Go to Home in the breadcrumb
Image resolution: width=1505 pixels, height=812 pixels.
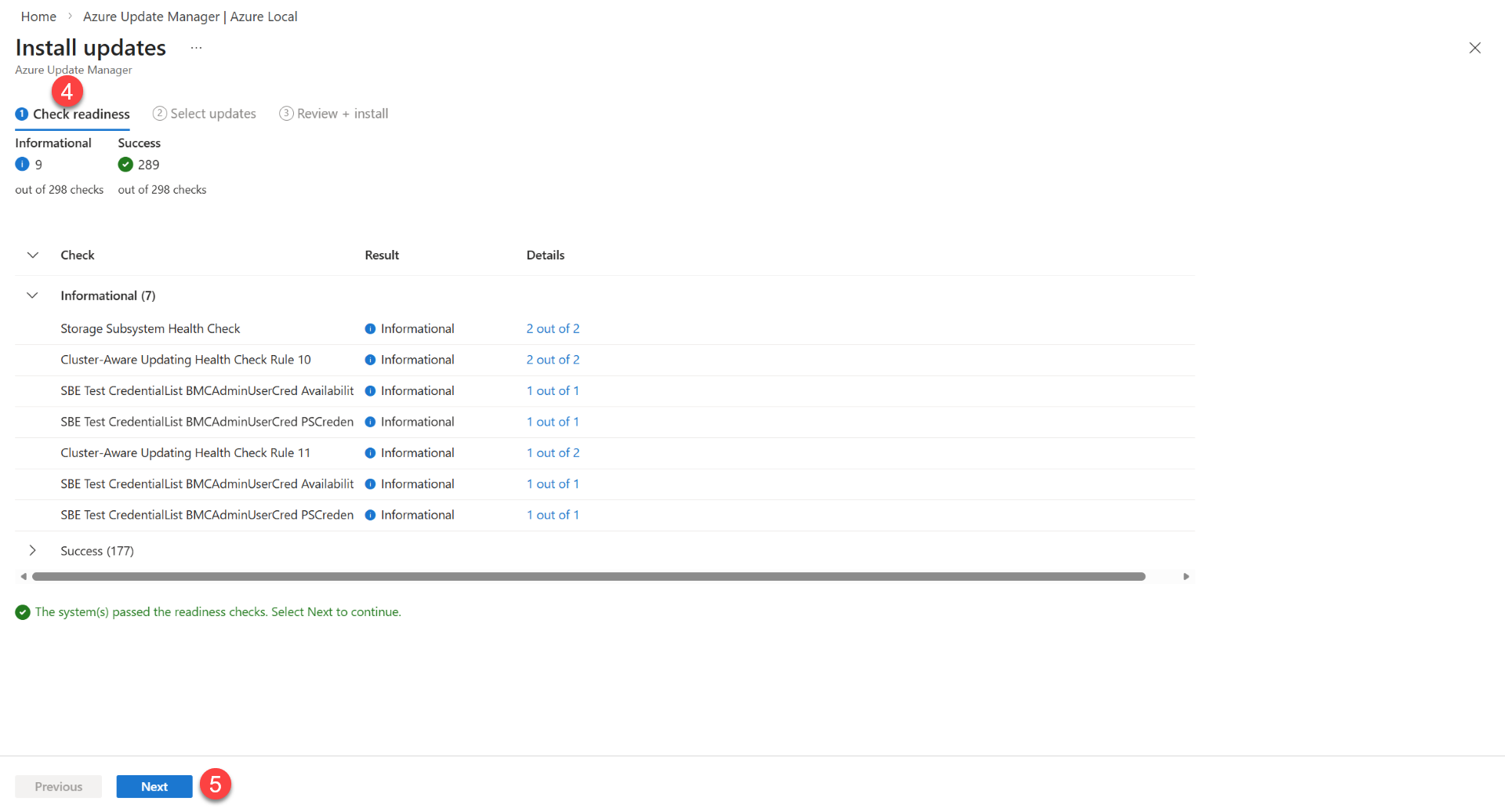pyautogui.click(x=38, y=16)
